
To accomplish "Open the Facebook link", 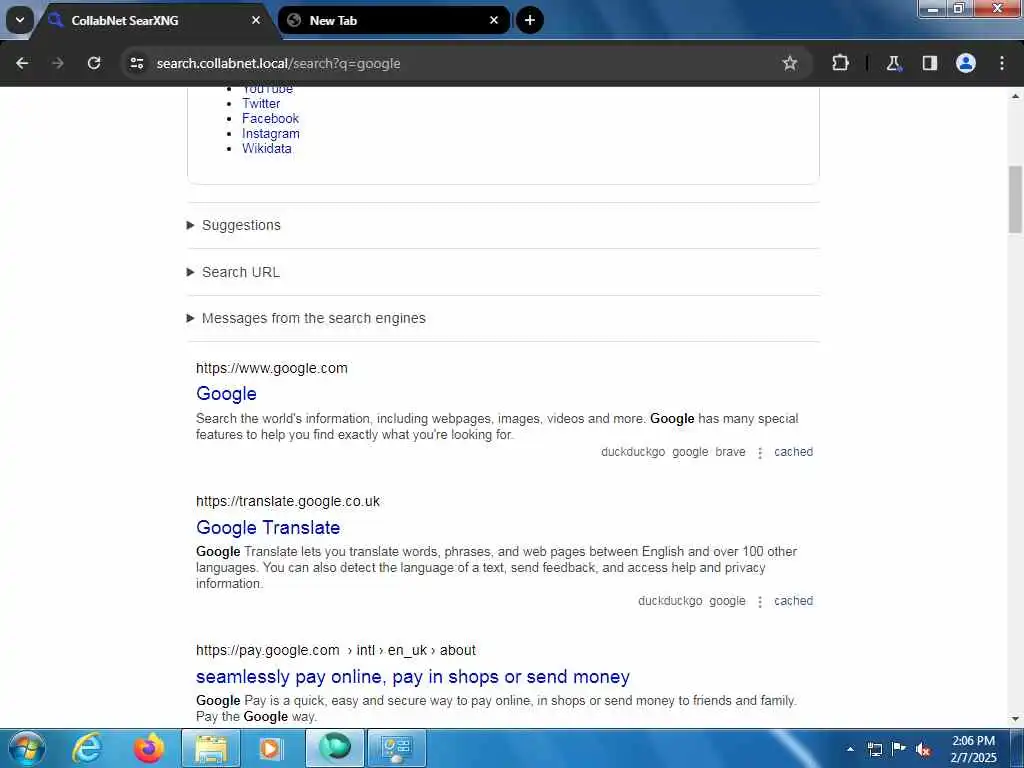I will [270, 118].
